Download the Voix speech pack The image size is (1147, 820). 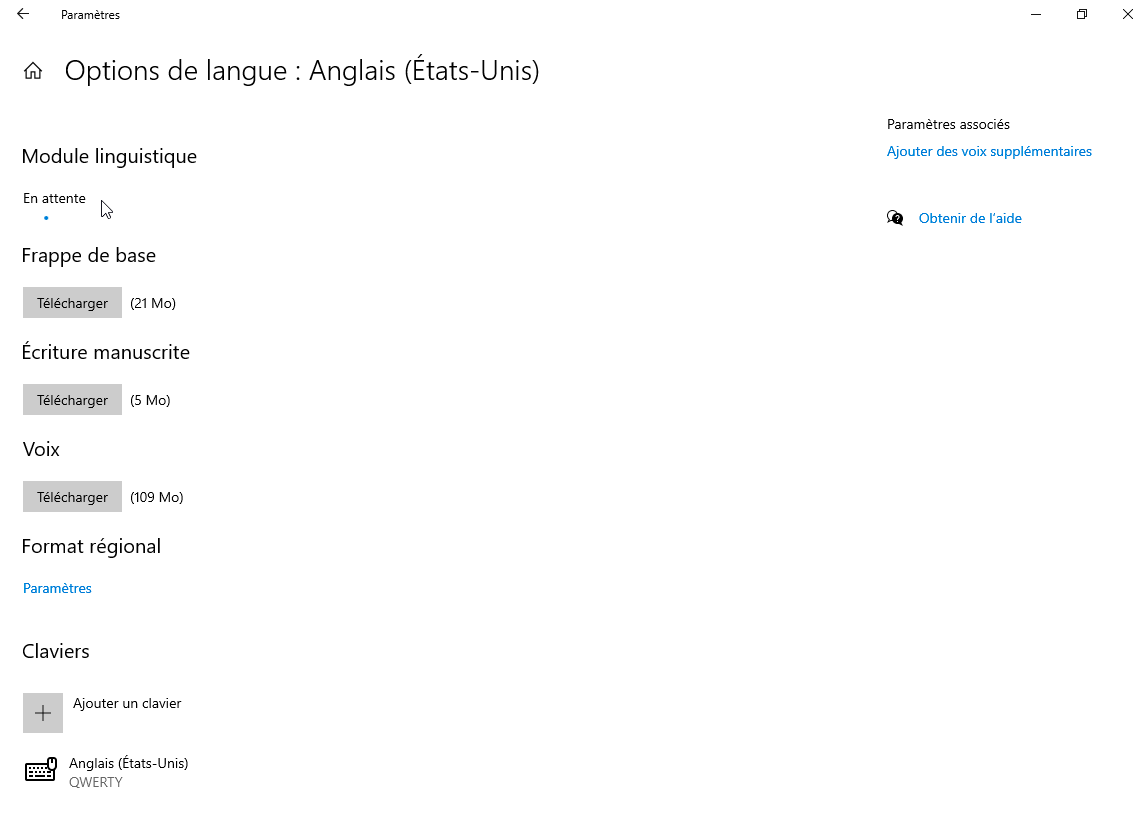click(72, 497)
